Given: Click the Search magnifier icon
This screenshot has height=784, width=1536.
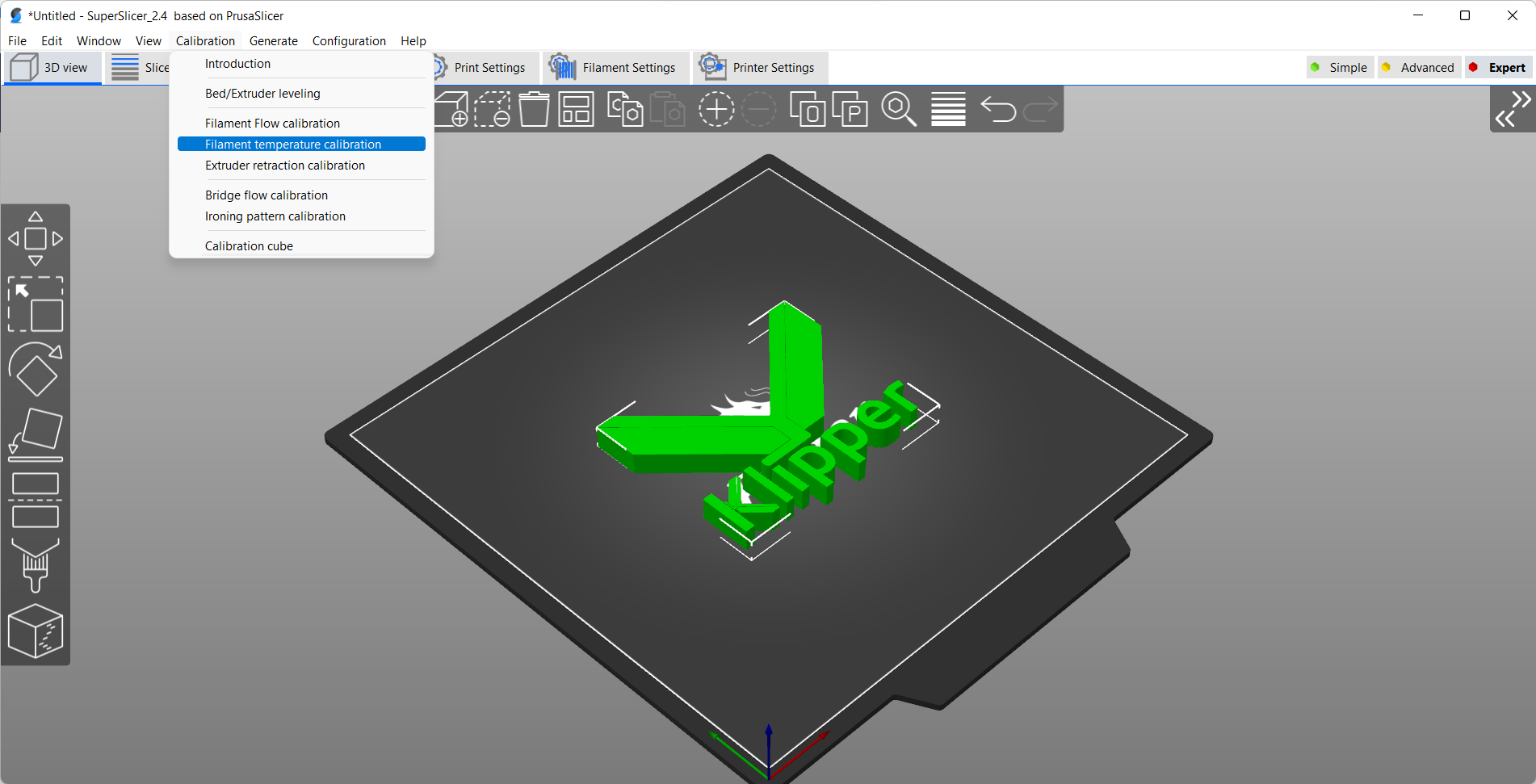Looking at the screenshot, I should click(x=899, y=109).
